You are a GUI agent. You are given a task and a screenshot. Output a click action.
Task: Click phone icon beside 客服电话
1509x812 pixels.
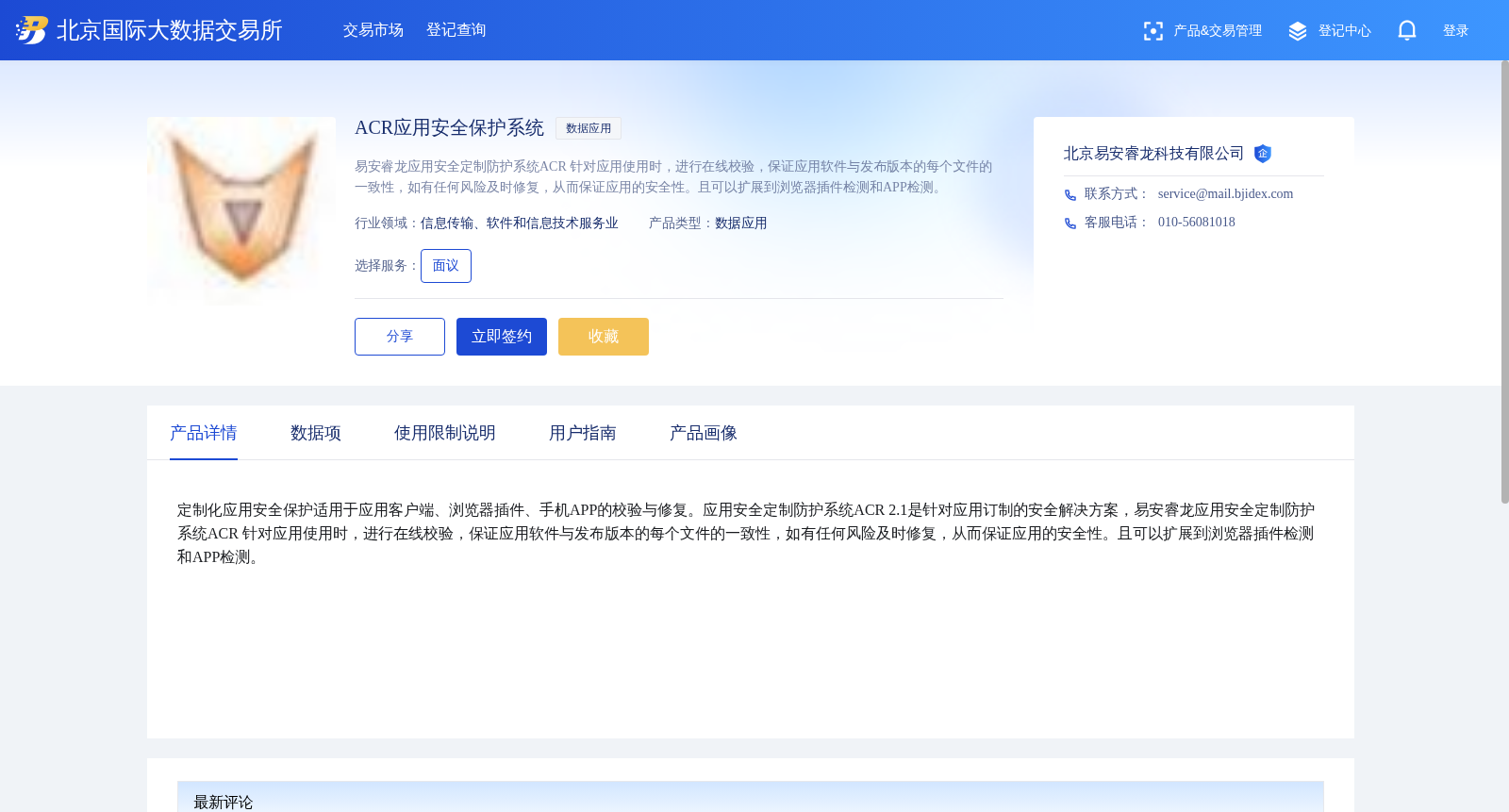point(1070,224)
